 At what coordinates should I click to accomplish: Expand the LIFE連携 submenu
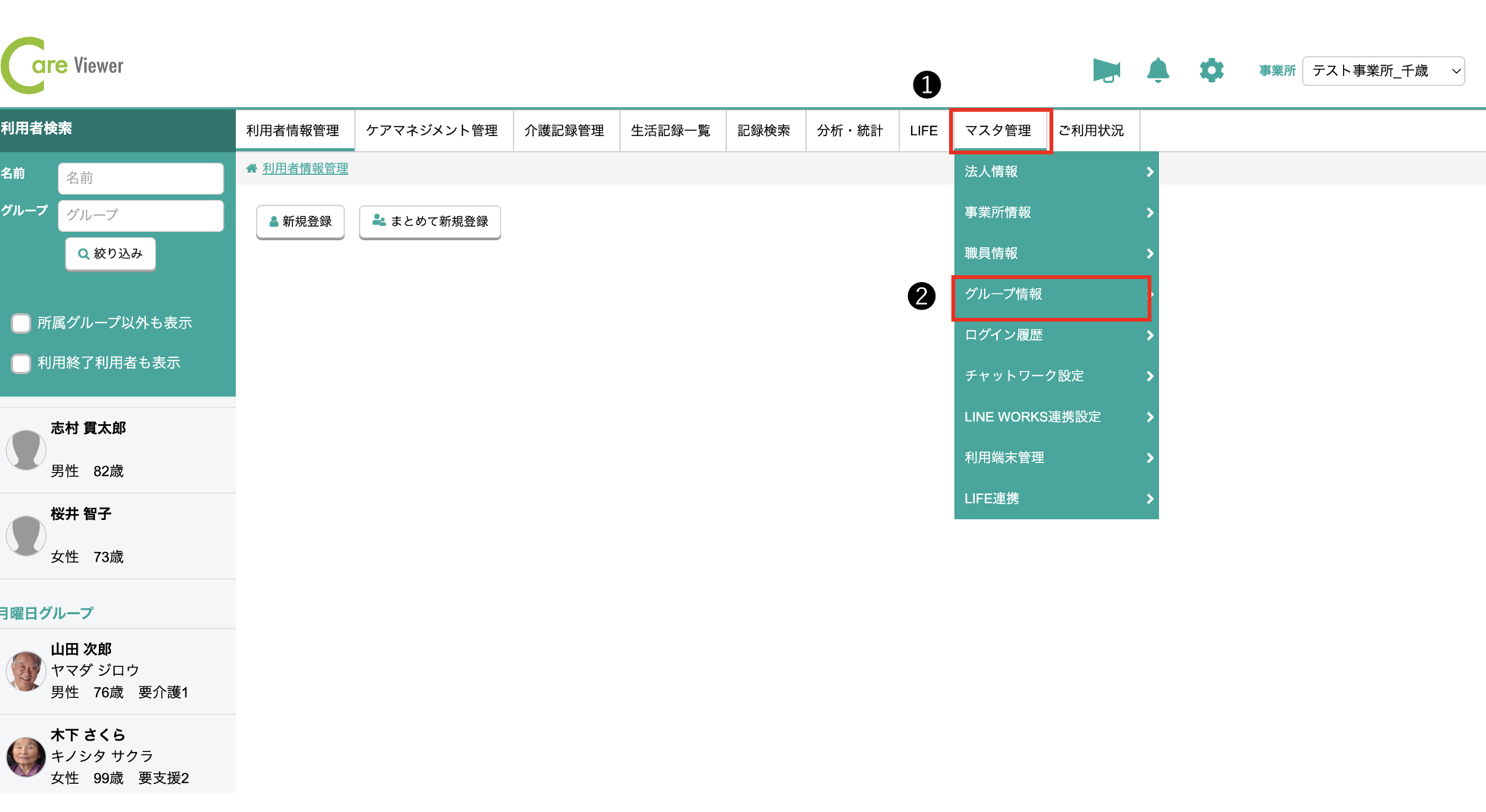1056,499
